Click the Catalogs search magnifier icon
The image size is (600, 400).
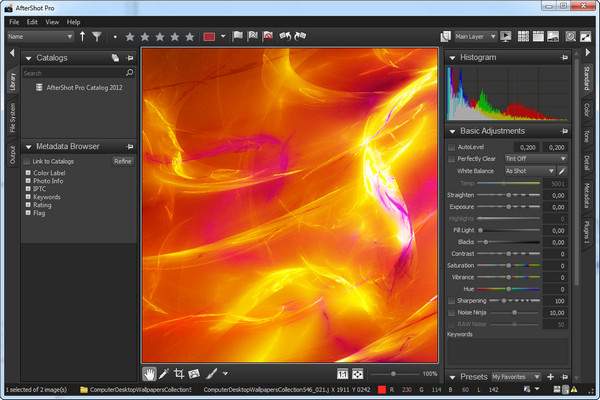coord(130,73)
